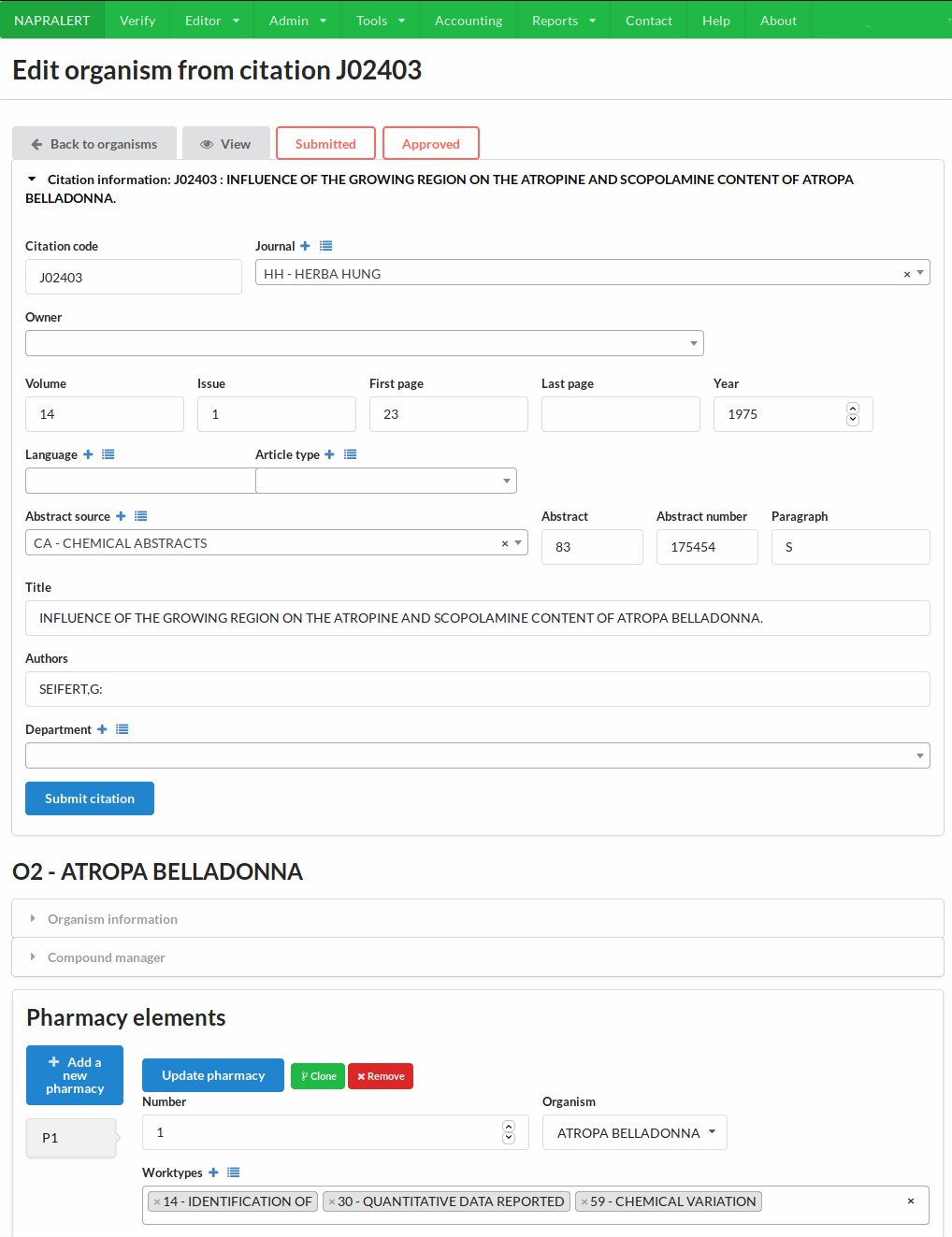Remove the 59 CHEMICAL VARIATION worktype tag
The image size is (952, 1237).
(584, 1201)
